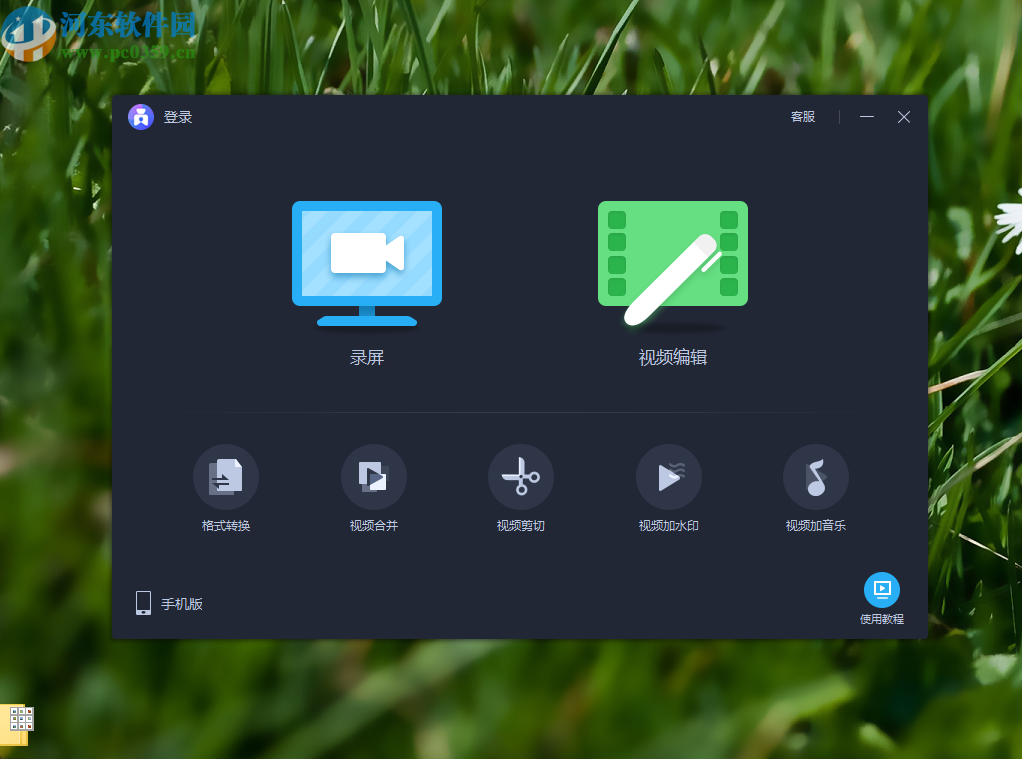The width and height of the screenshot is (1022, 759).
Task: Click the 手机版 mobile version label
Action: tap(182, 604)
